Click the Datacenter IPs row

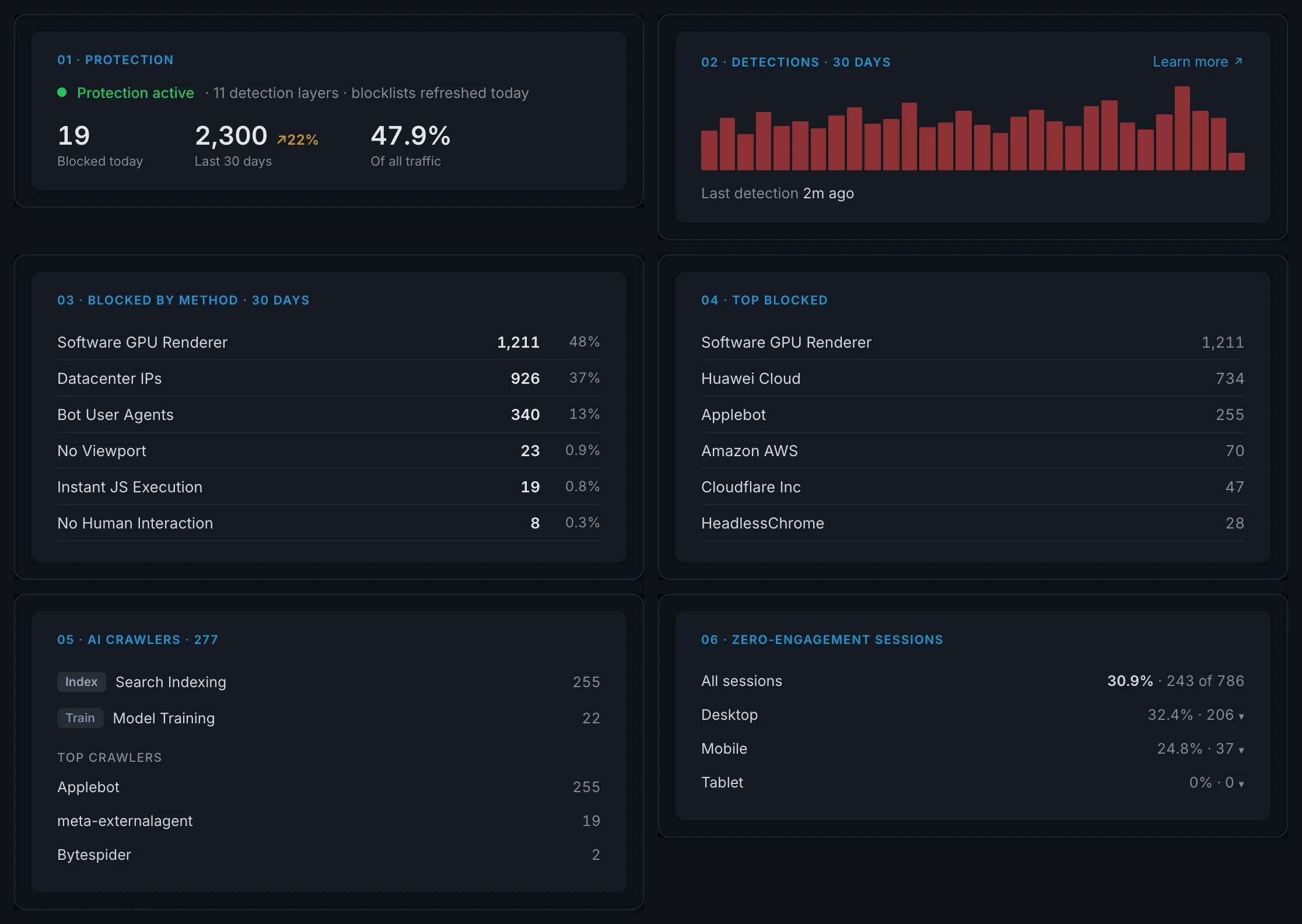tap(329, 378)
